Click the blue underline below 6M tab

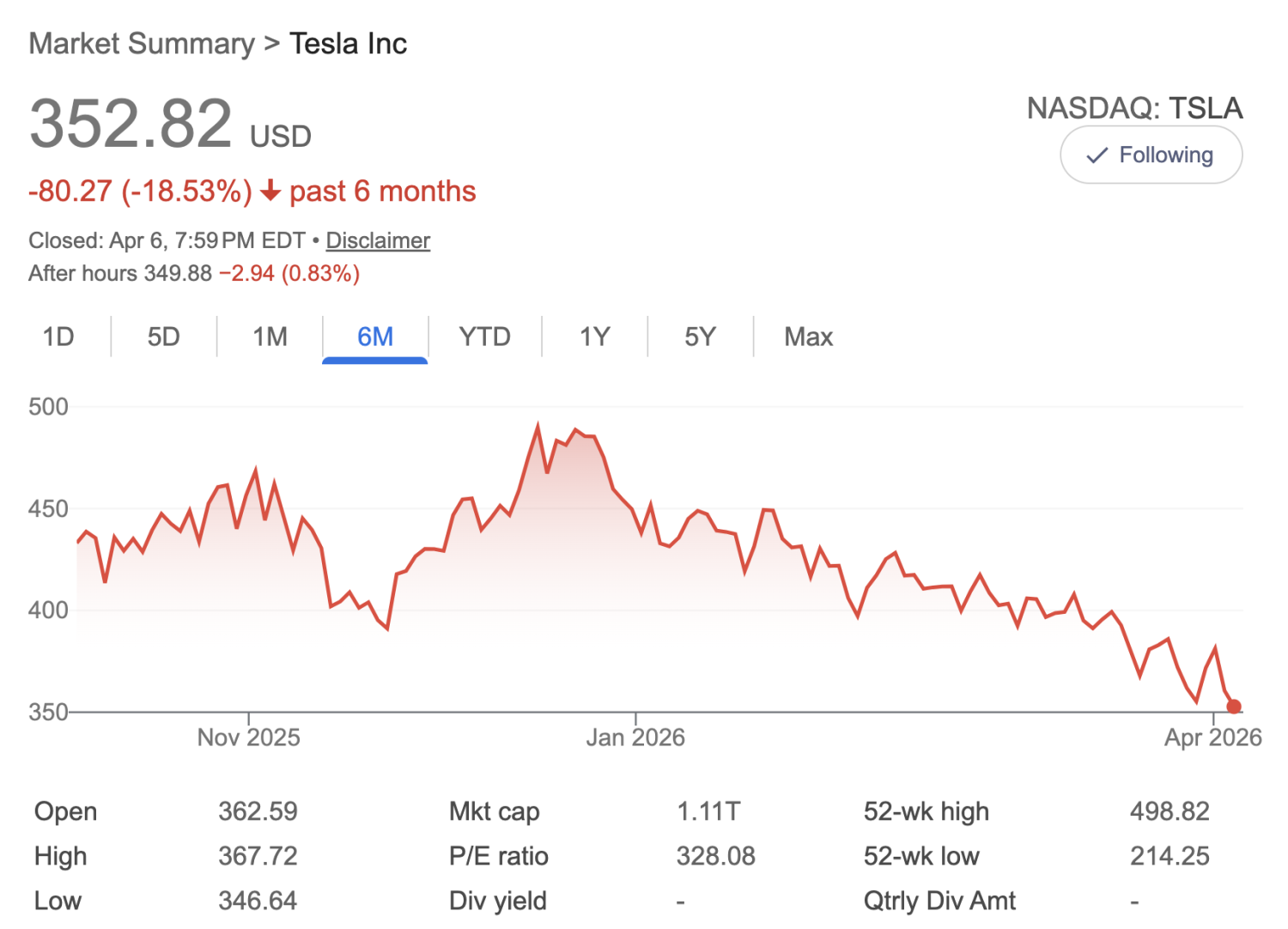pos(374,361)
